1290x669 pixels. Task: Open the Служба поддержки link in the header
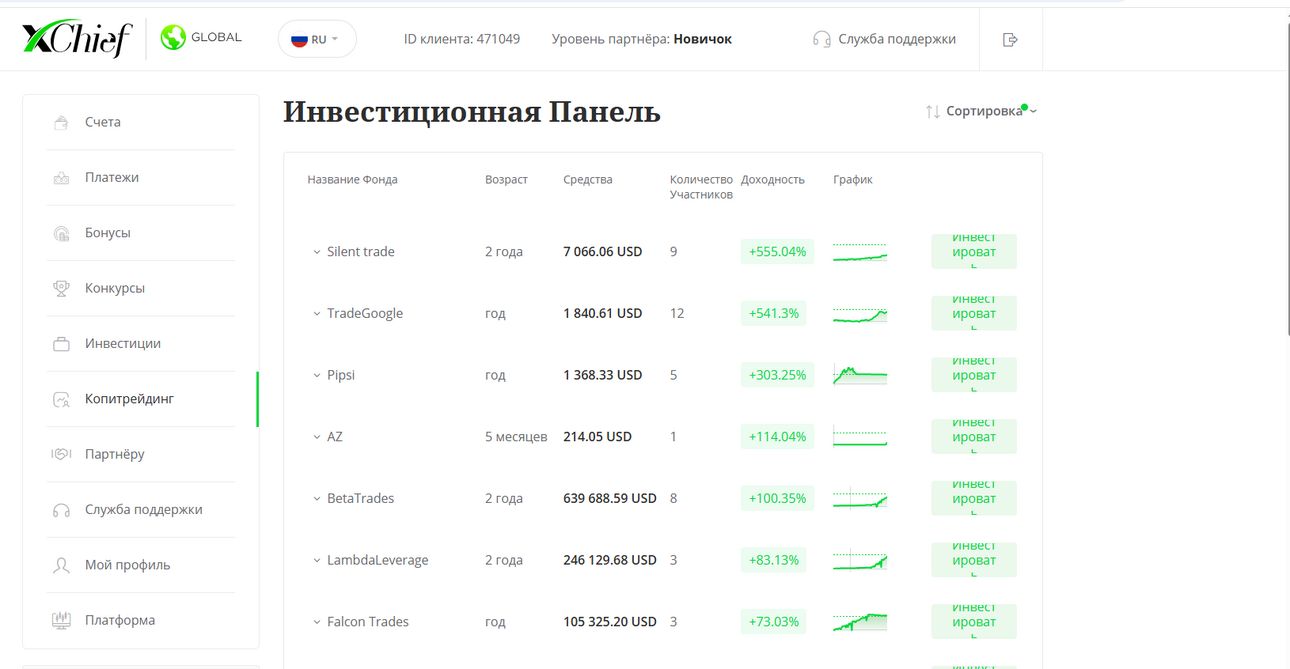(x=897, y=39)
